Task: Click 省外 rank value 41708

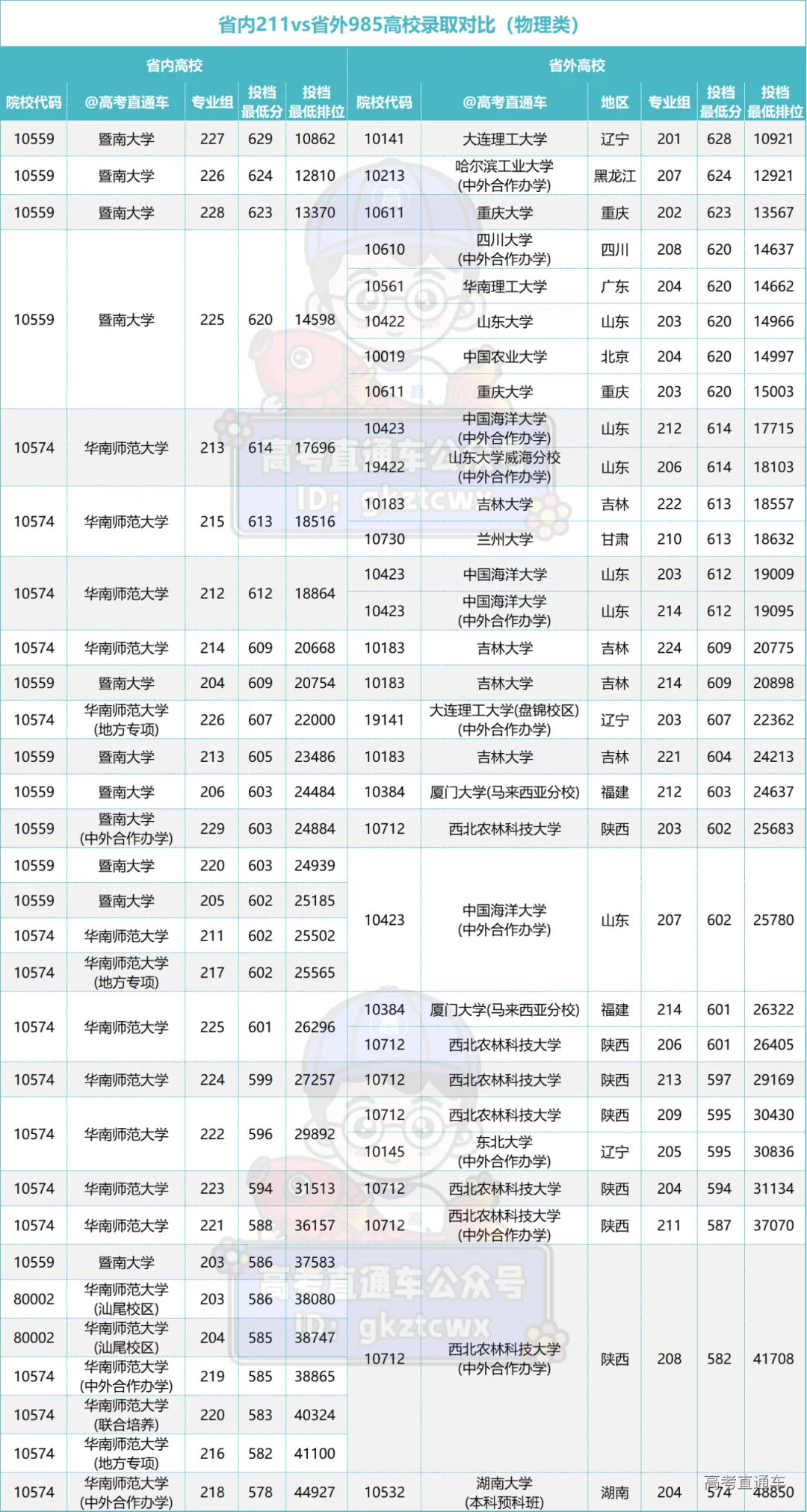Action: (773, 1359)
